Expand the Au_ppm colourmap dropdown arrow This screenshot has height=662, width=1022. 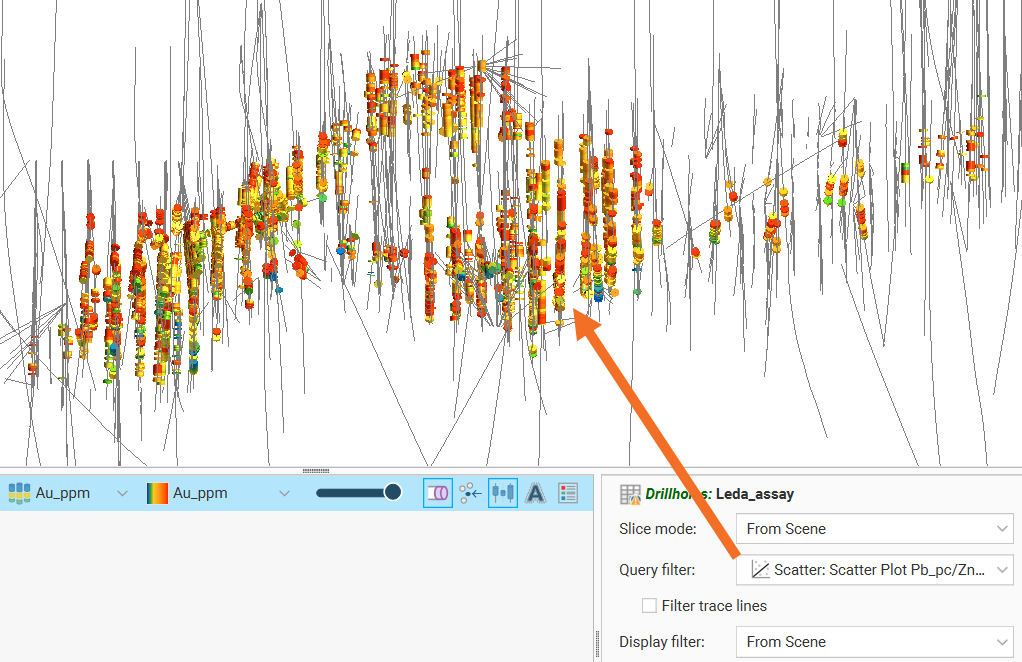[284, 493]
